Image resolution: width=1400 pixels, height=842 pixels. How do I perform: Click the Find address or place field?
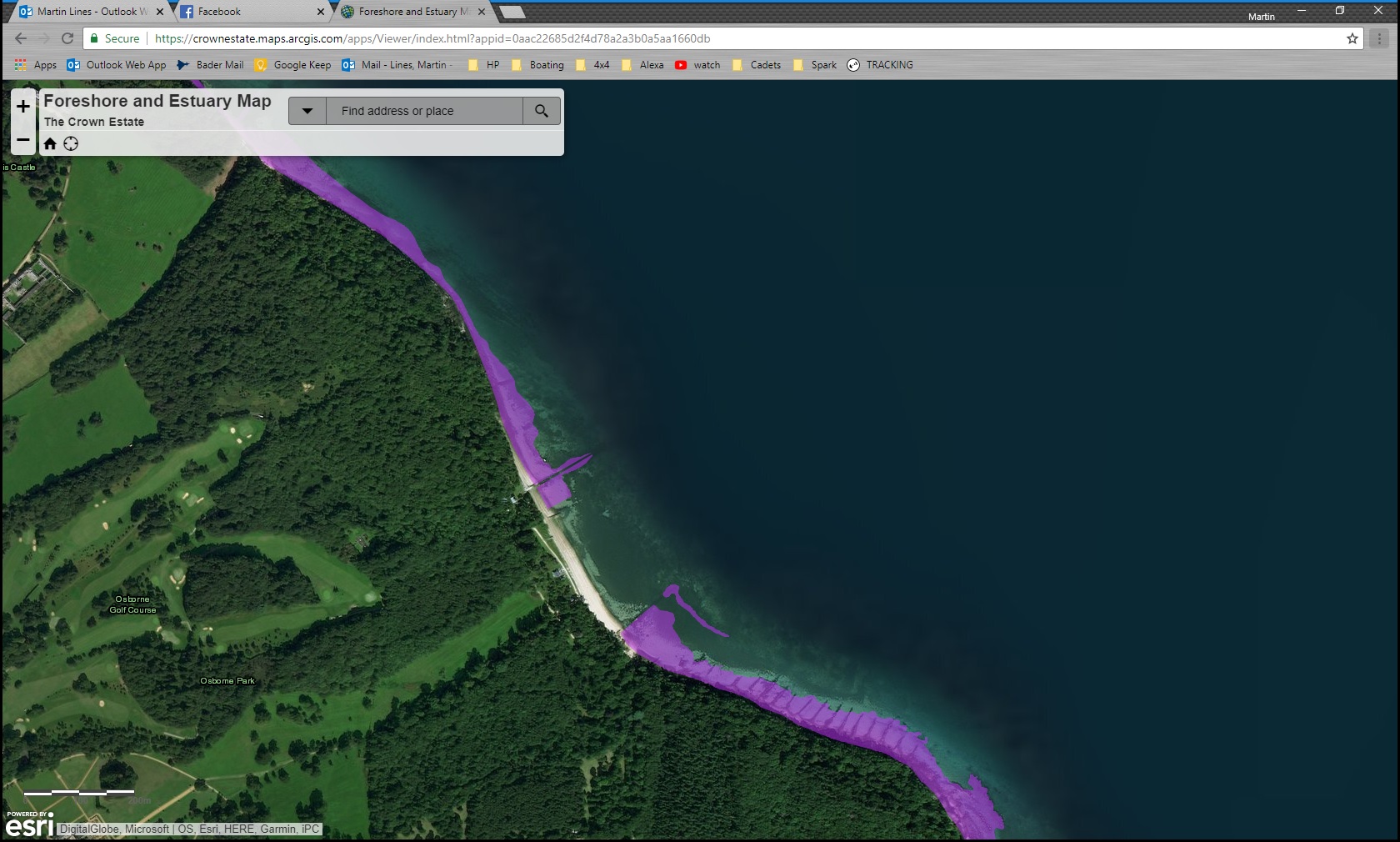pos(423,111)
